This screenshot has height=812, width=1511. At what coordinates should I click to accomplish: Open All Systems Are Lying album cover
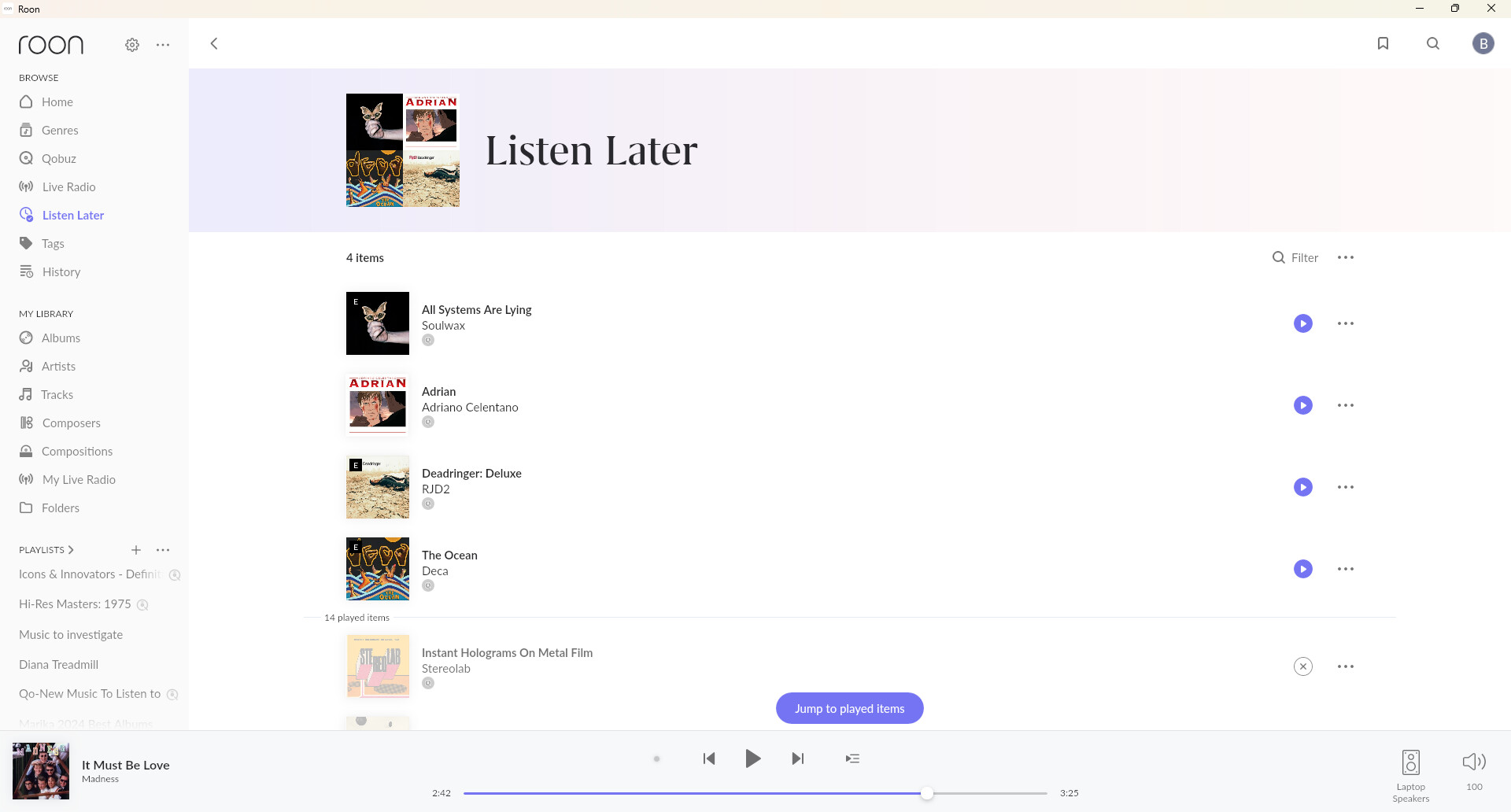coord(378,323)
